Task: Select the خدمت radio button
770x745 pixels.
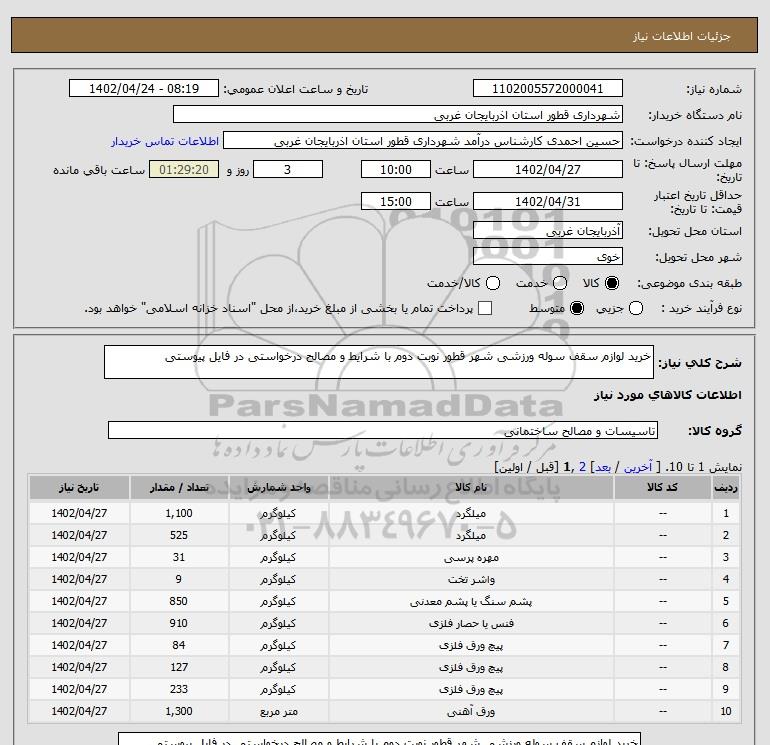Action: click(x=560, y=283)
